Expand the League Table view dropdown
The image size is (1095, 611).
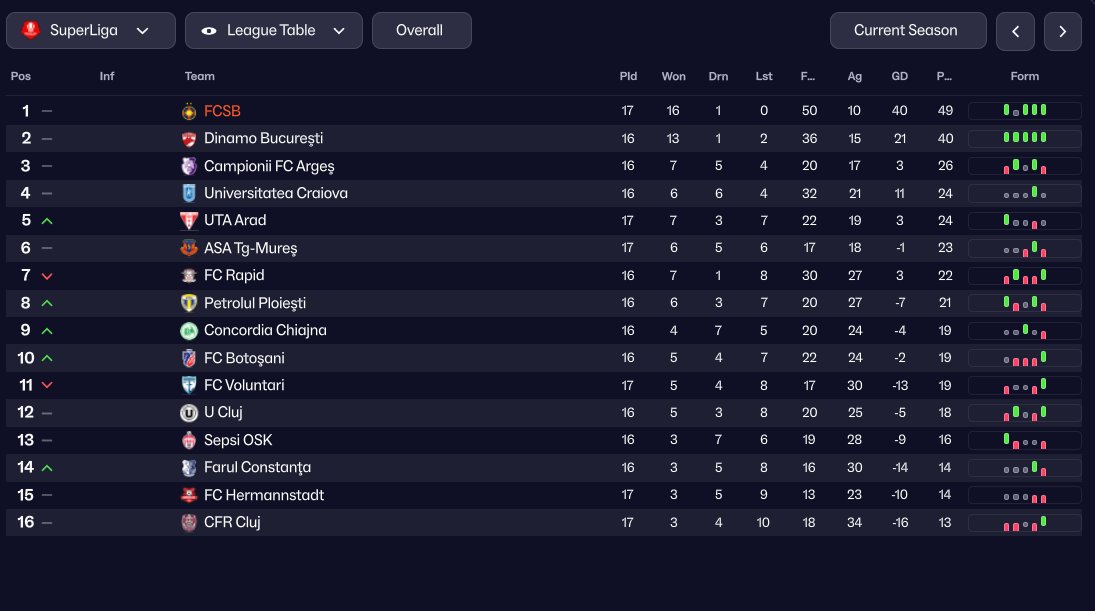pyautogui.click(x=273, y=31)
